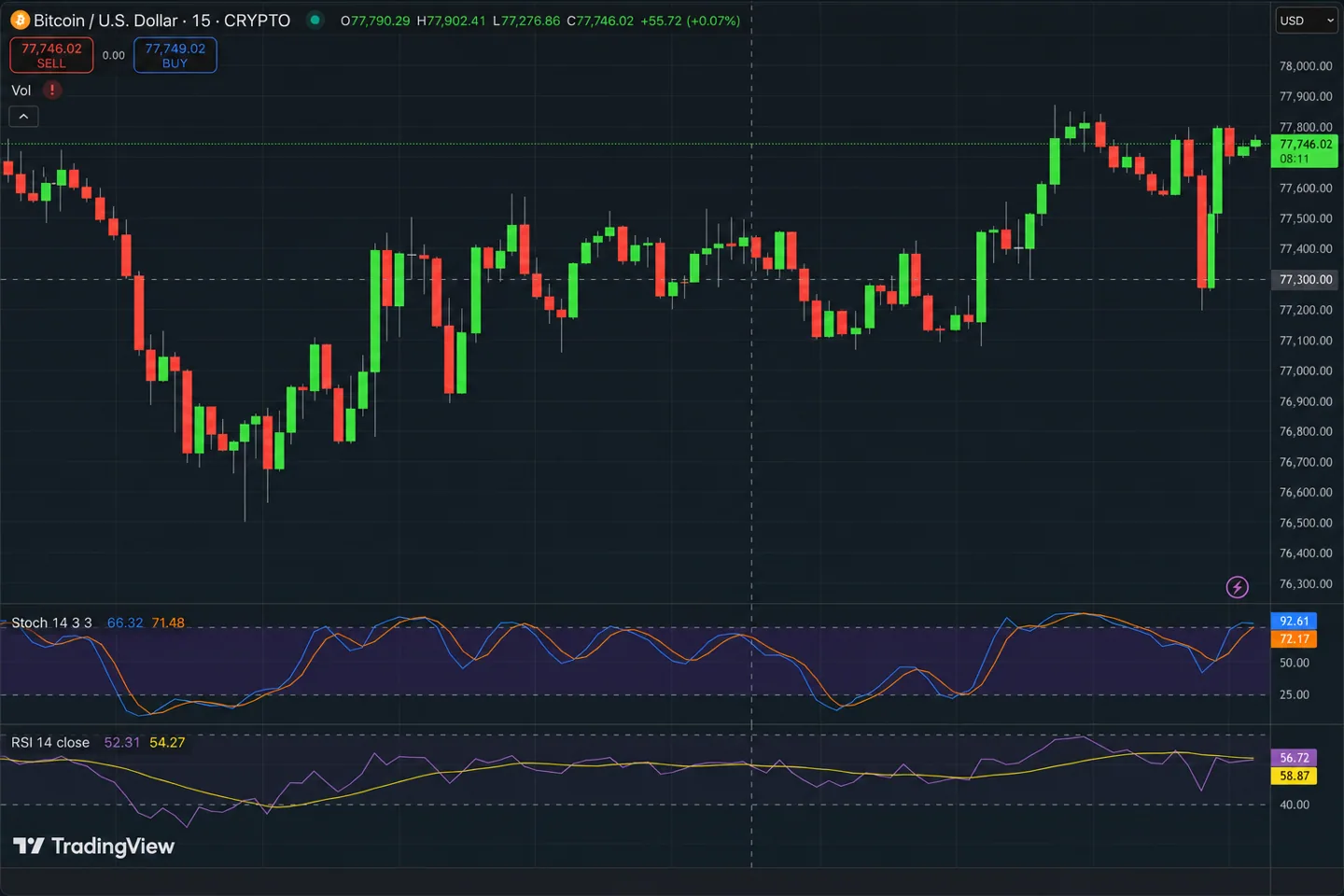
Task: Click the 0.00 spread value
Action: [x=114, y=55]
